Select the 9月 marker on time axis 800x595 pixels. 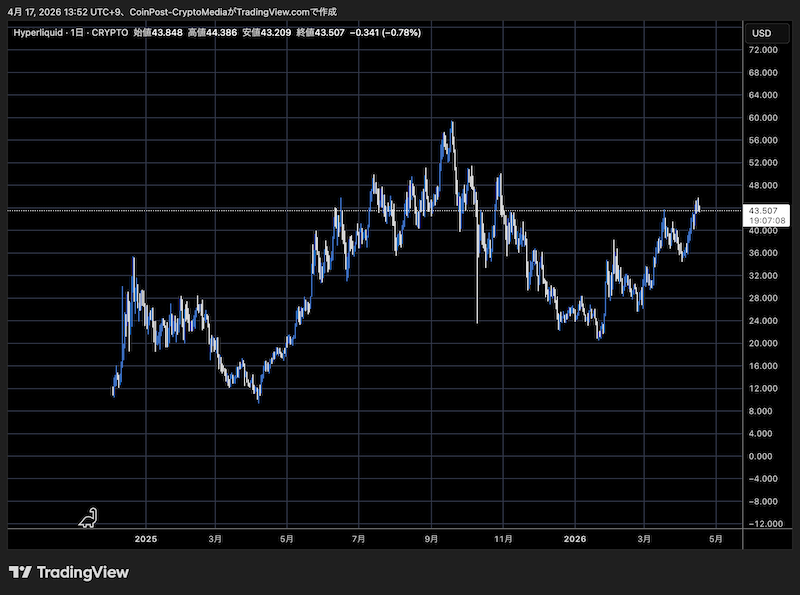pos(431,539)
